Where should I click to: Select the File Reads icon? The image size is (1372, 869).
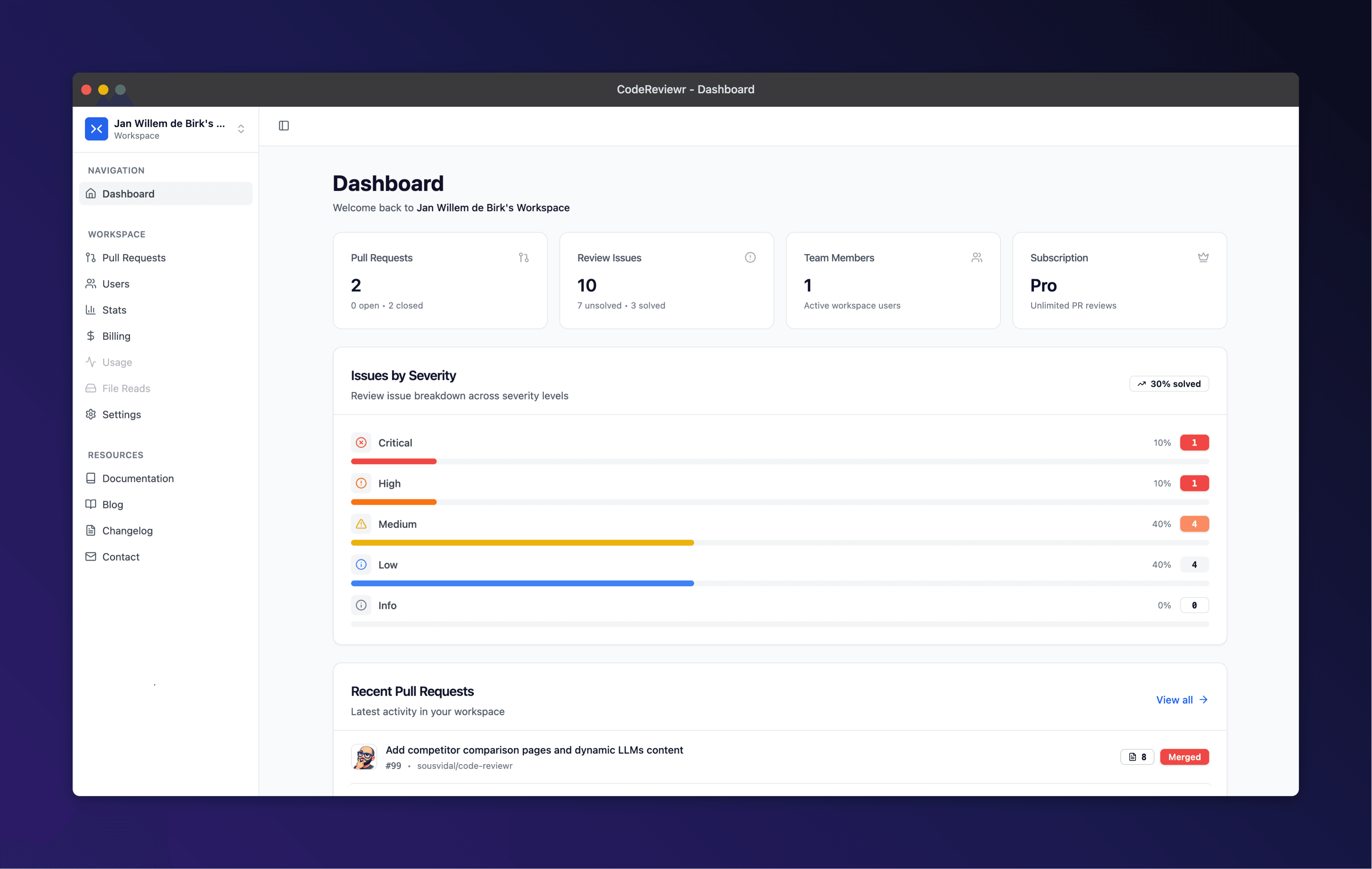[91, 387]
